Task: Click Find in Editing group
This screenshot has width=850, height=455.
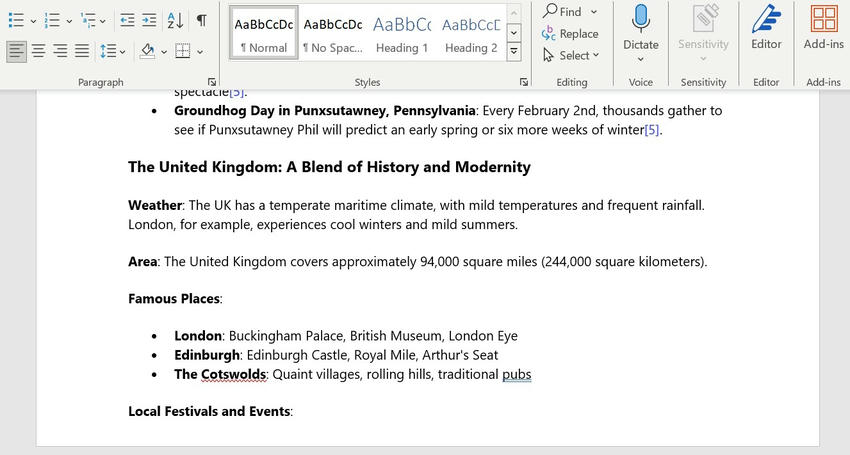Action: [562, 11]
